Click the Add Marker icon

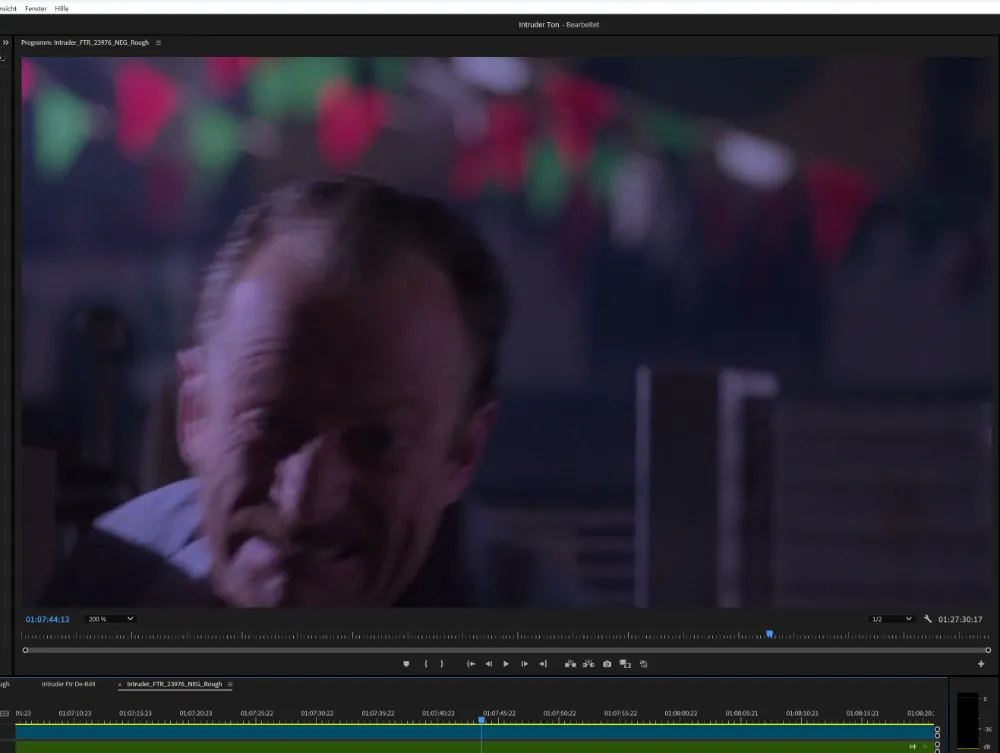click(406, 664)
